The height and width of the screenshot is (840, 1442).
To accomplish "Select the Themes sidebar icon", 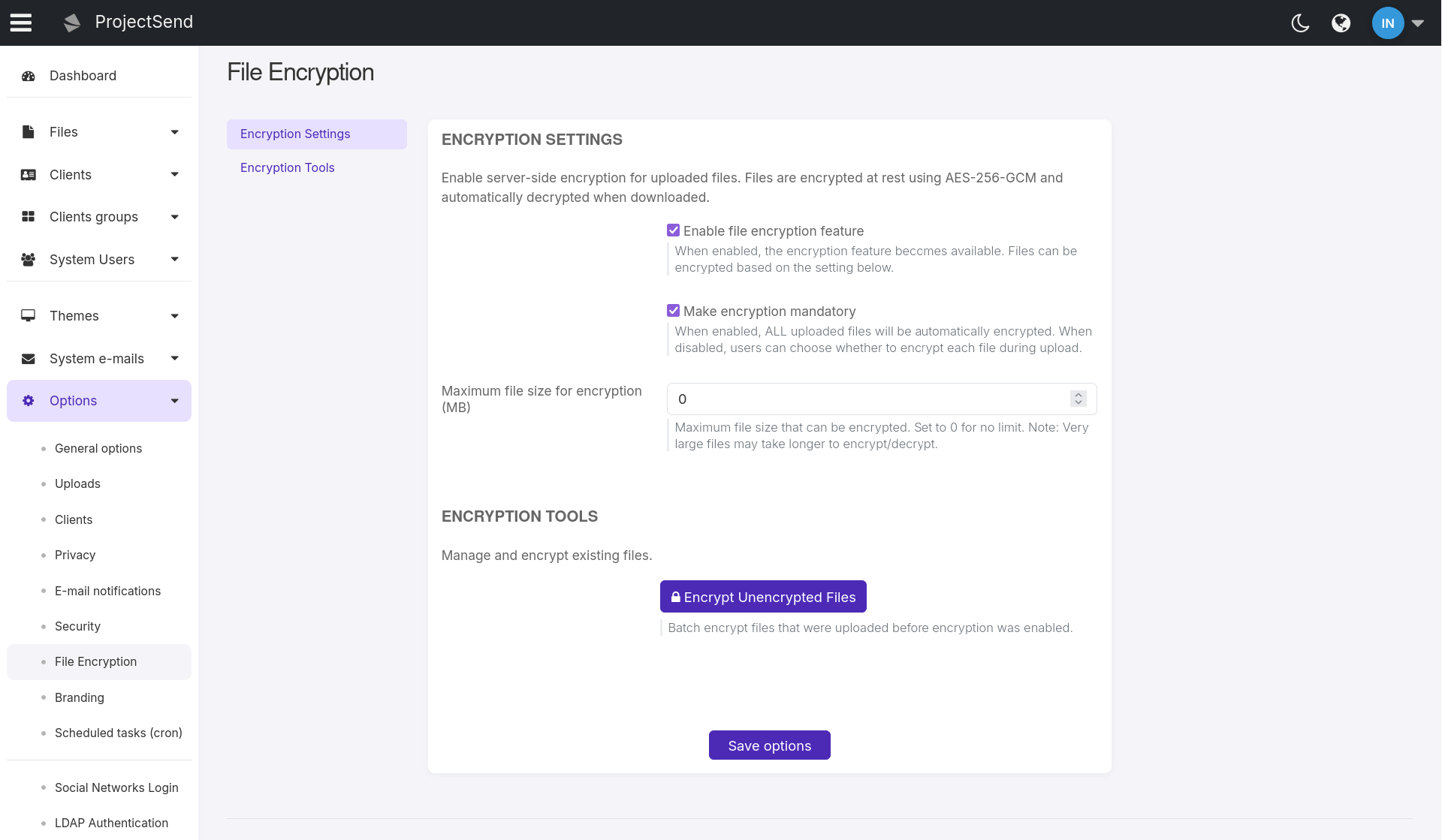I will pyautogui.click(x=28, y=315).
